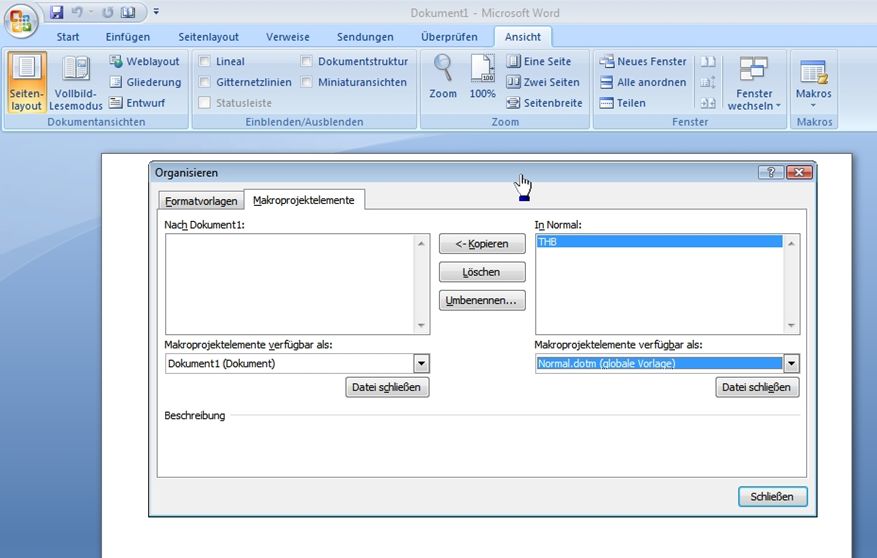This screenshot has height=558, width=877.
Task: Open the Office button menu
Action: coord(21,20)
